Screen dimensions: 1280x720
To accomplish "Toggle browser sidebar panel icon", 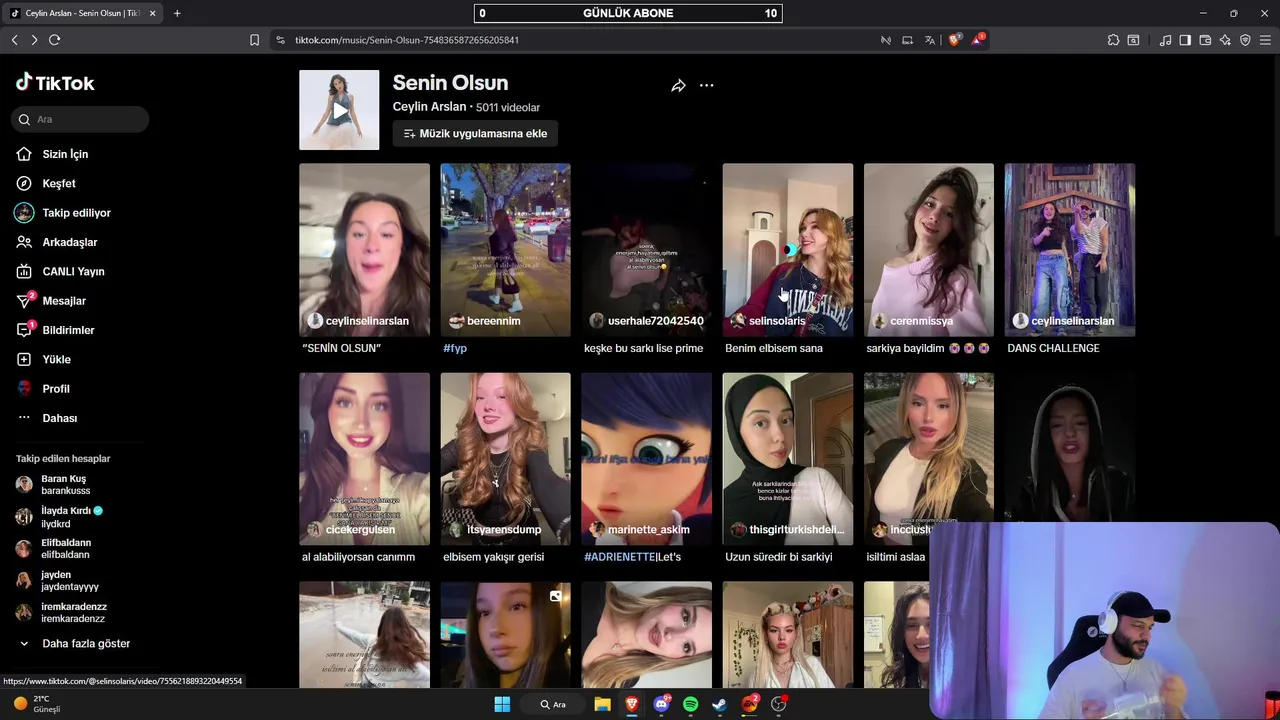I will pyautogui.click(x=1185, y=40).
